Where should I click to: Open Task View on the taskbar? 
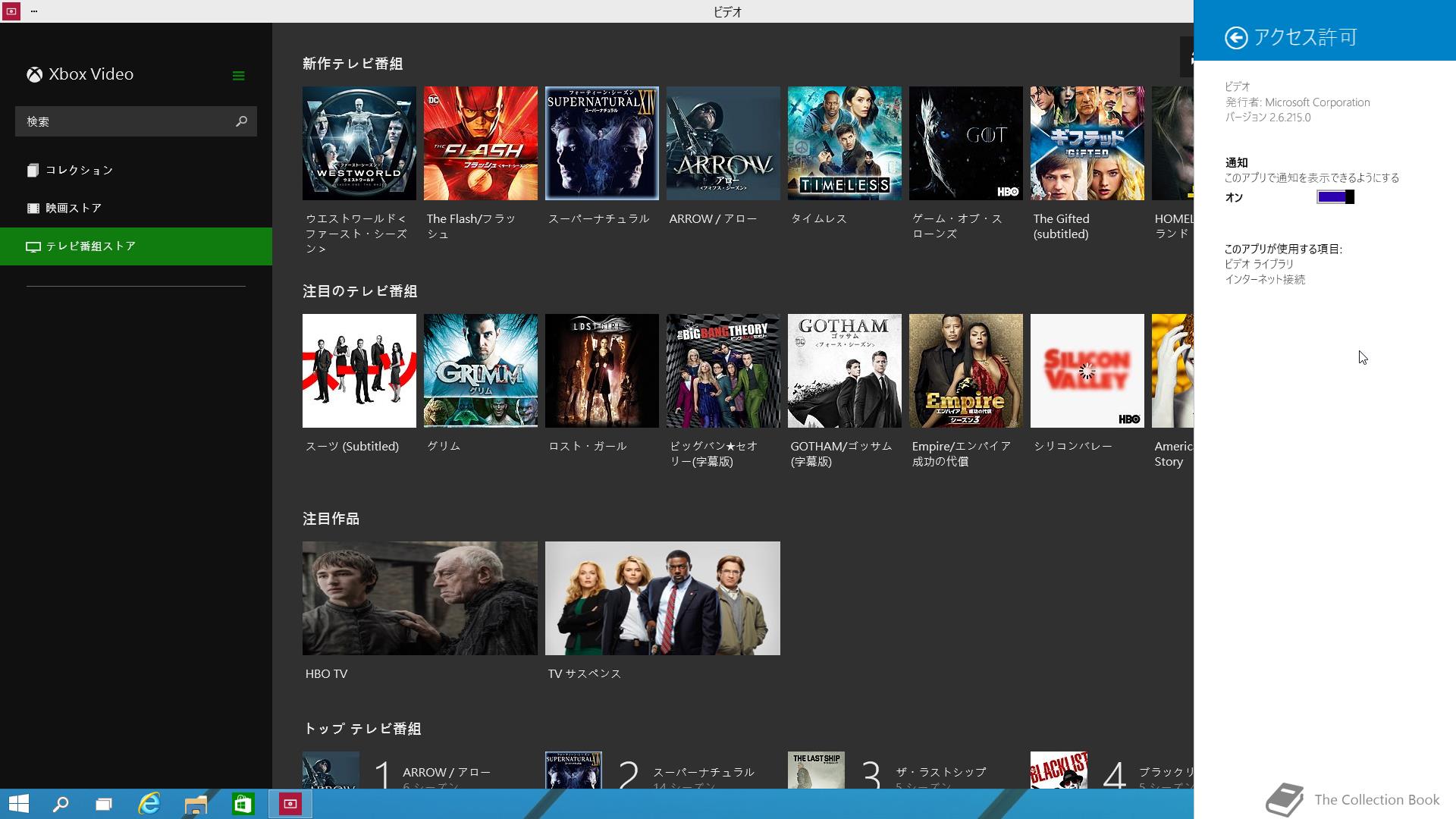(104, 804)
